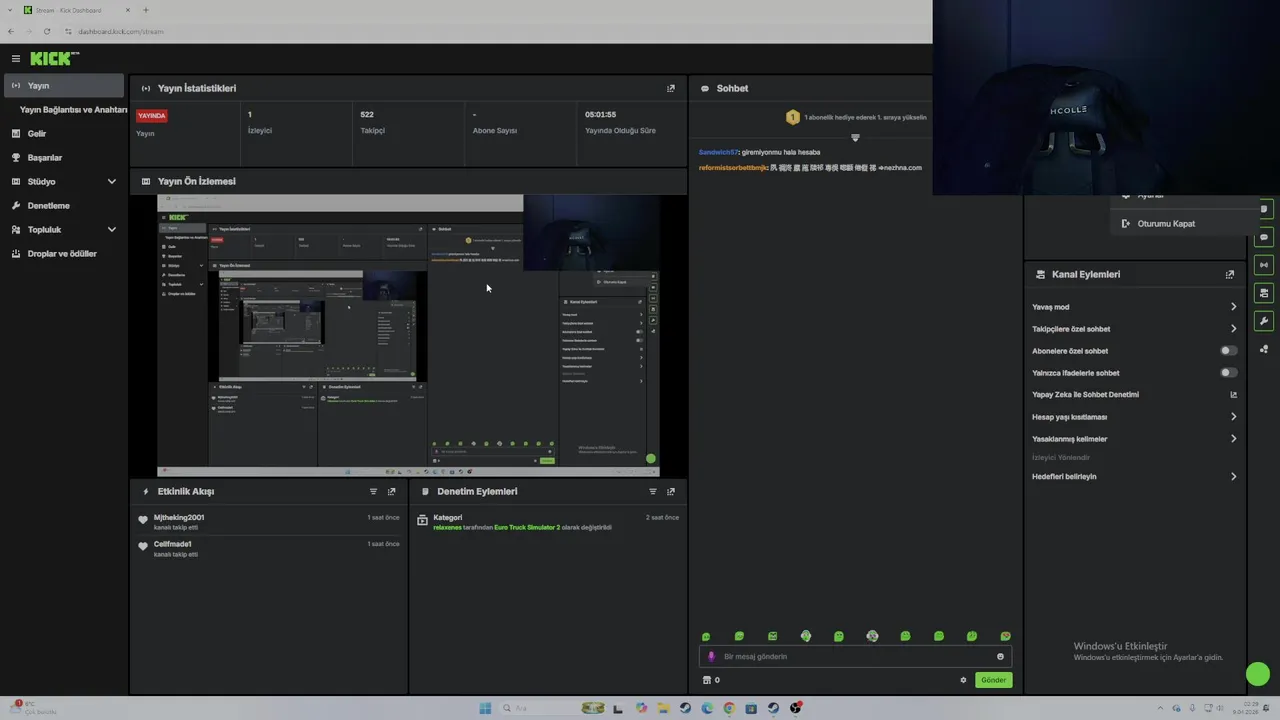Pop out the Denetim Eylemleri panel

[x=671, y=492]
